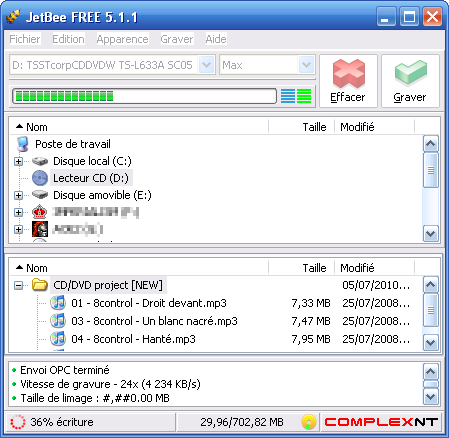Click the Graver button label
The height and width of the screenshot is (438, 449).
point(410,97)
